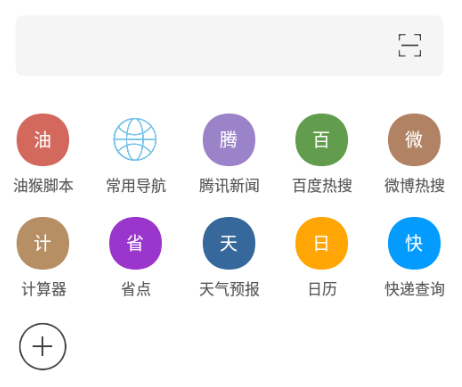Click the 百度热搜 text label

point(322,186)
